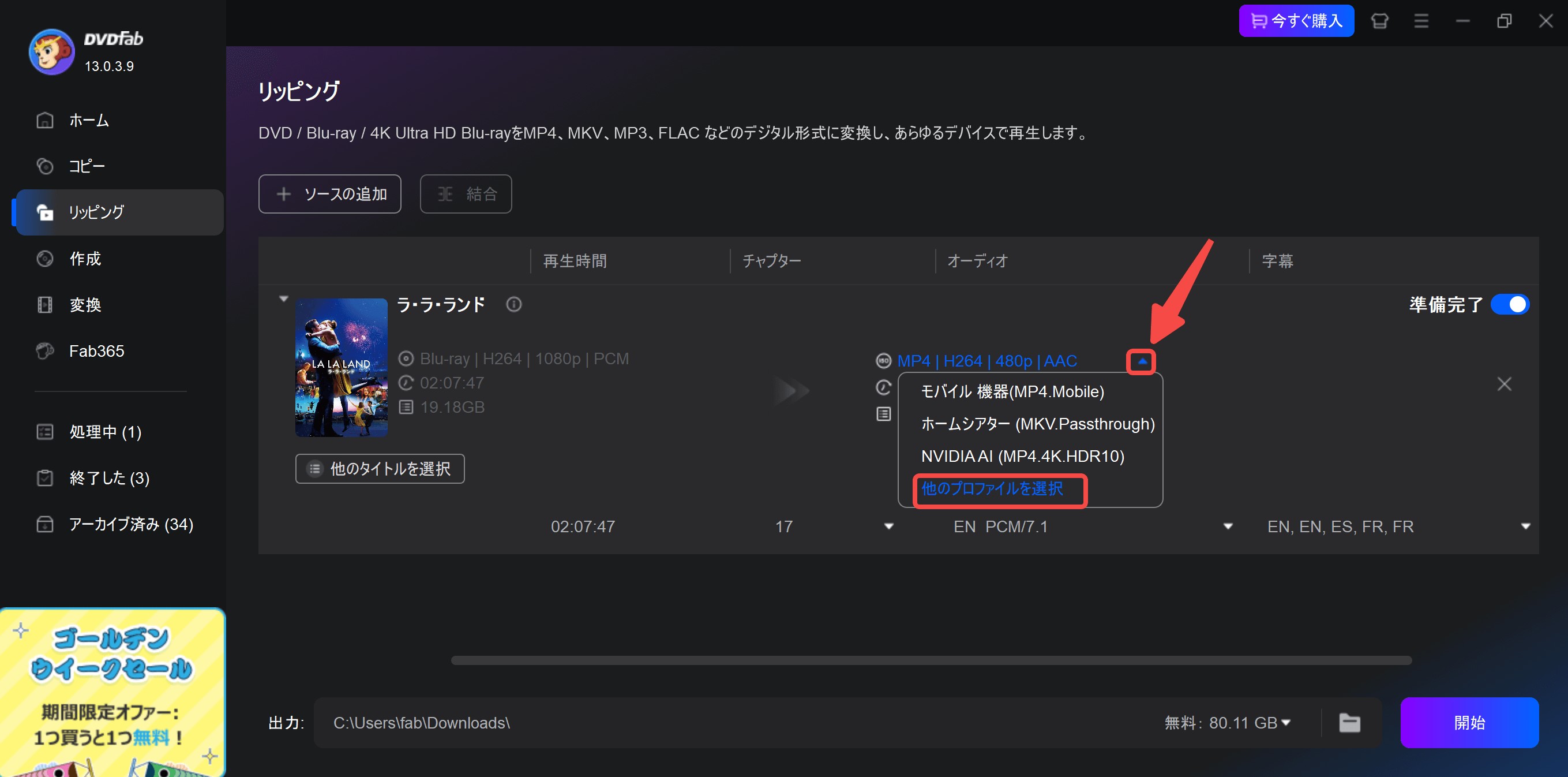The width and height of the screenshot is (1568, 777).
Task: Click the output path C:\Users\fab\Downloads\ field
Action: coord(730,723)
